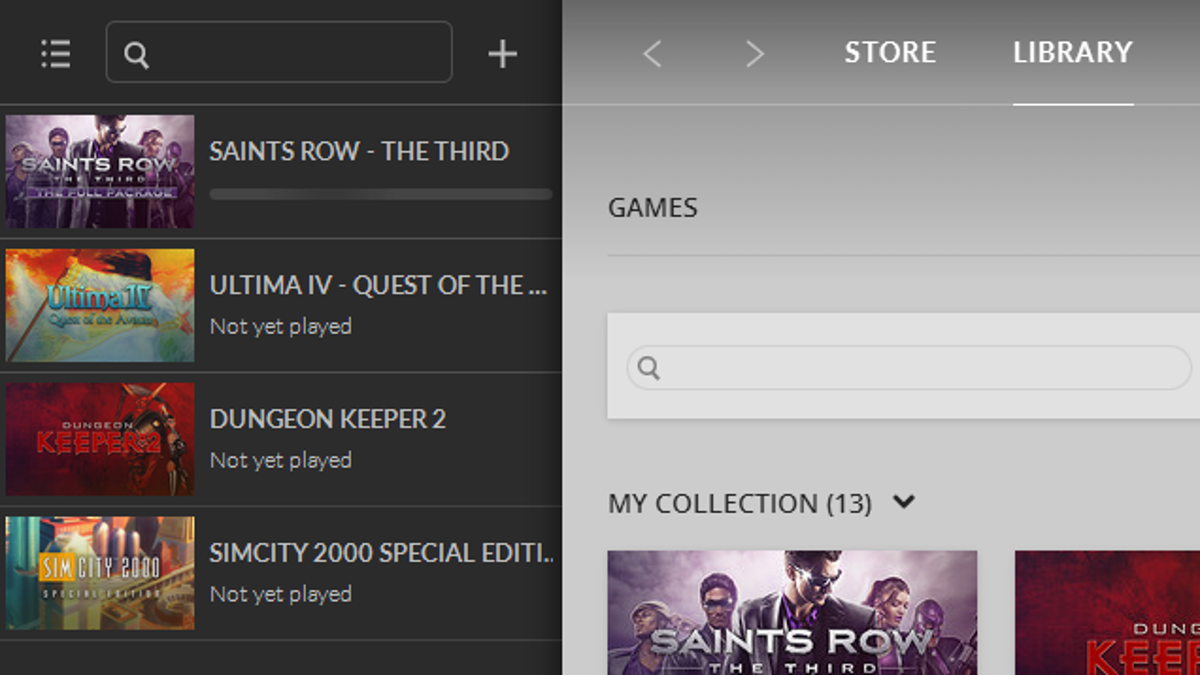Open Saints Row The Third collection cover
The image size is (1200, 675).
click(x=792, y=612)
